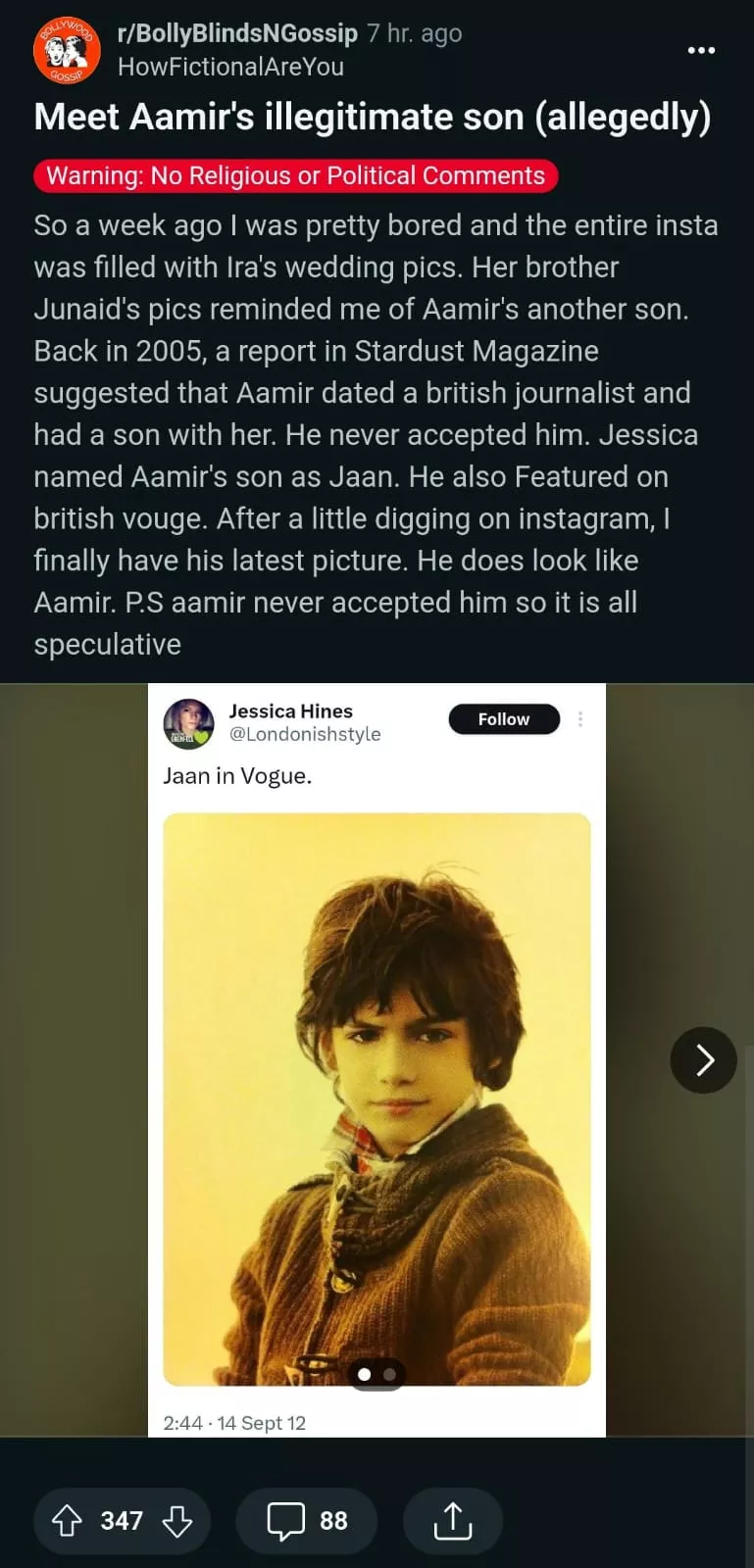Viewport: 754px width, 1568px height.
Task: Select the second carousel dot indicator
Action: (389, 1374)
